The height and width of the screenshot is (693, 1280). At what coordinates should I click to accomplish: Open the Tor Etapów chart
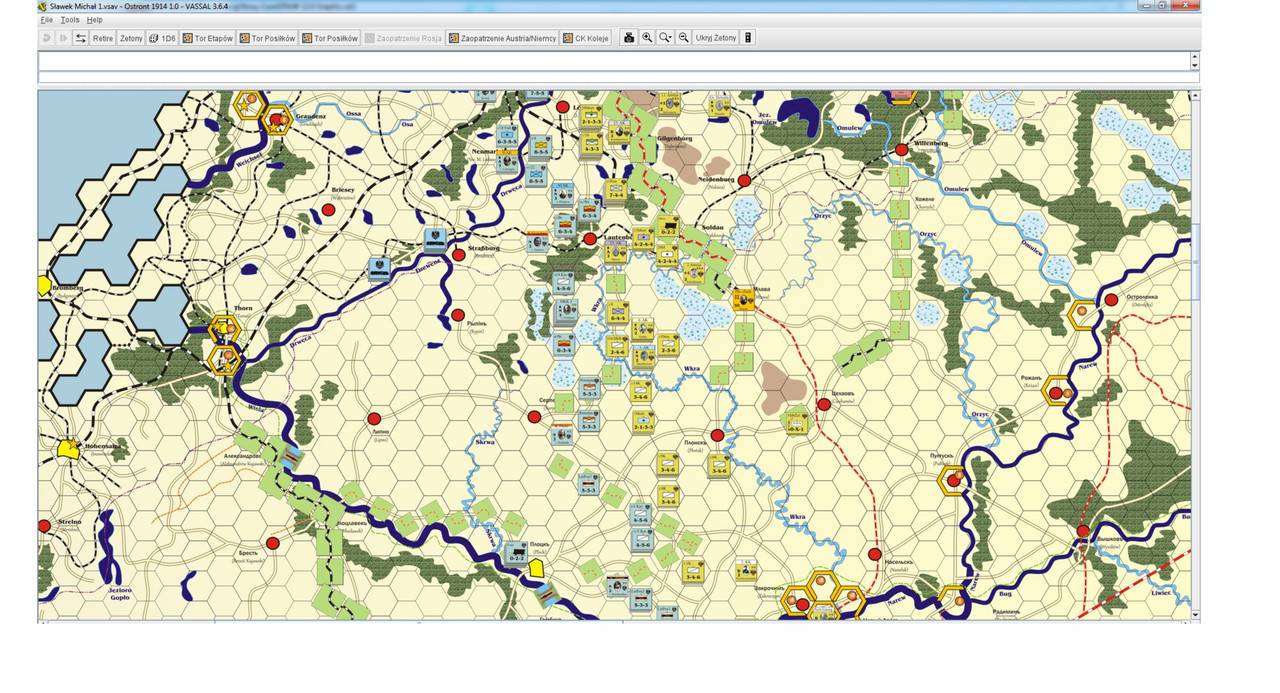pos(208,38)
